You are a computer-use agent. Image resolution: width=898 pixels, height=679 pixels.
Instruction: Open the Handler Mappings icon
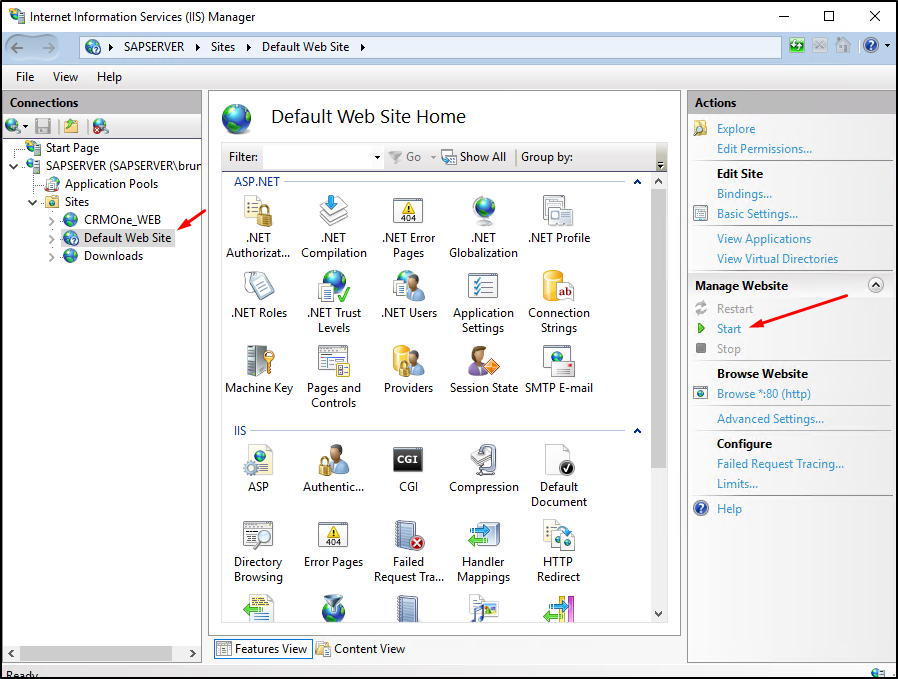click(483, 536)
